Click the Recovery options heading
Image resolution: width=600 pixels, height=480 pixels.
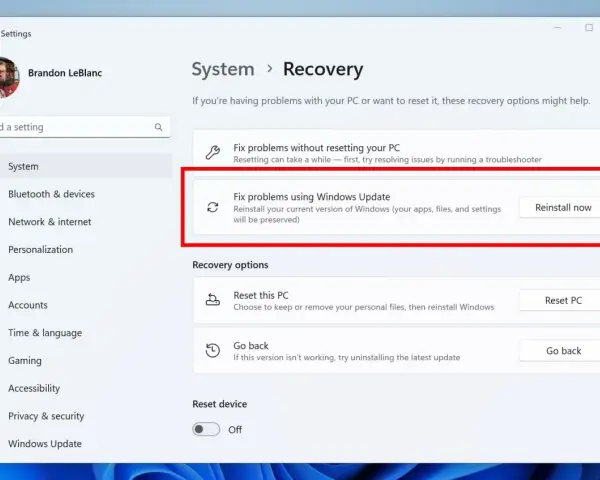pos(230,265)
